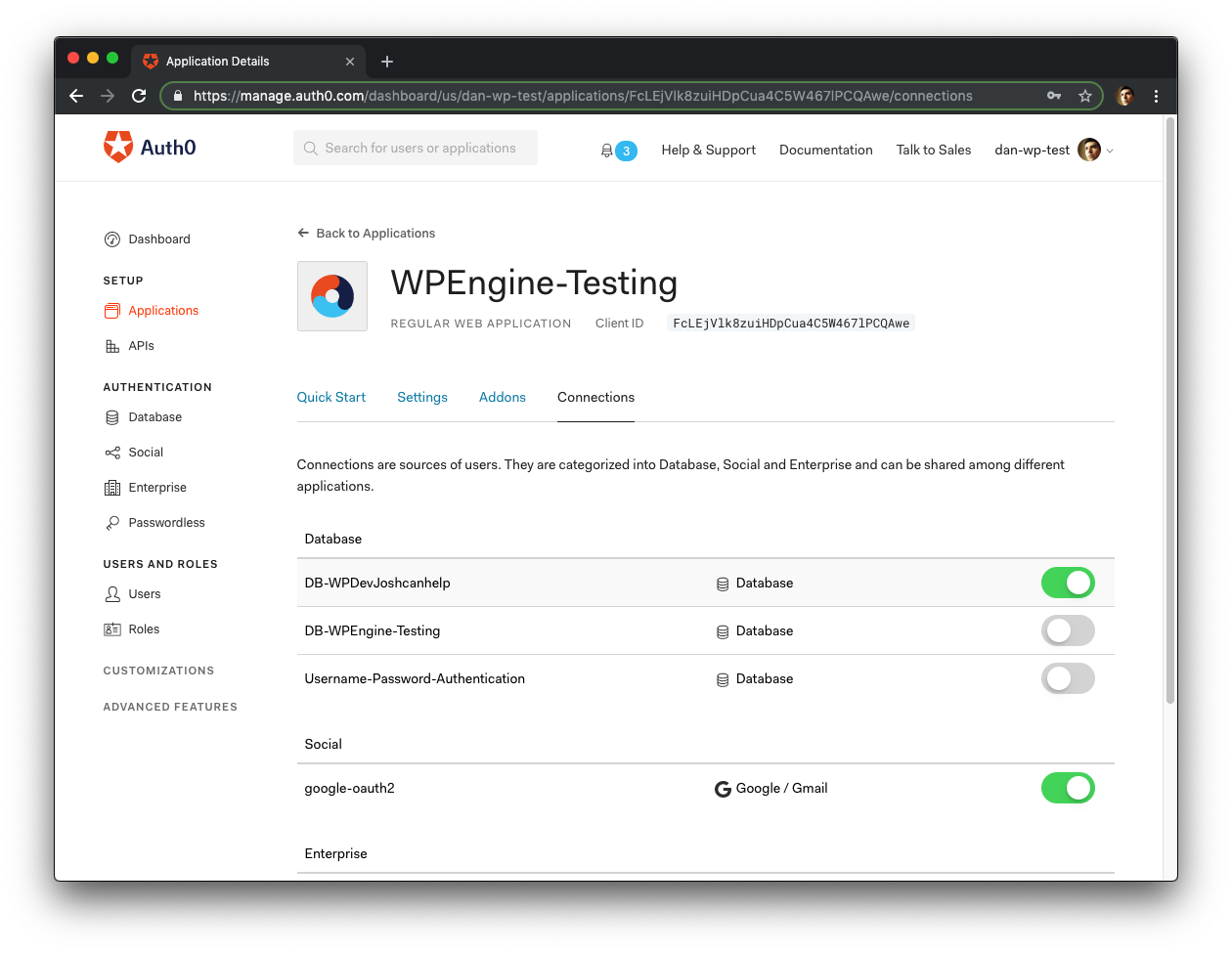1232x953 pixels.
Task: Click the Auth0 logo icon
Action: pyautogui.click(x=118, y=147)
